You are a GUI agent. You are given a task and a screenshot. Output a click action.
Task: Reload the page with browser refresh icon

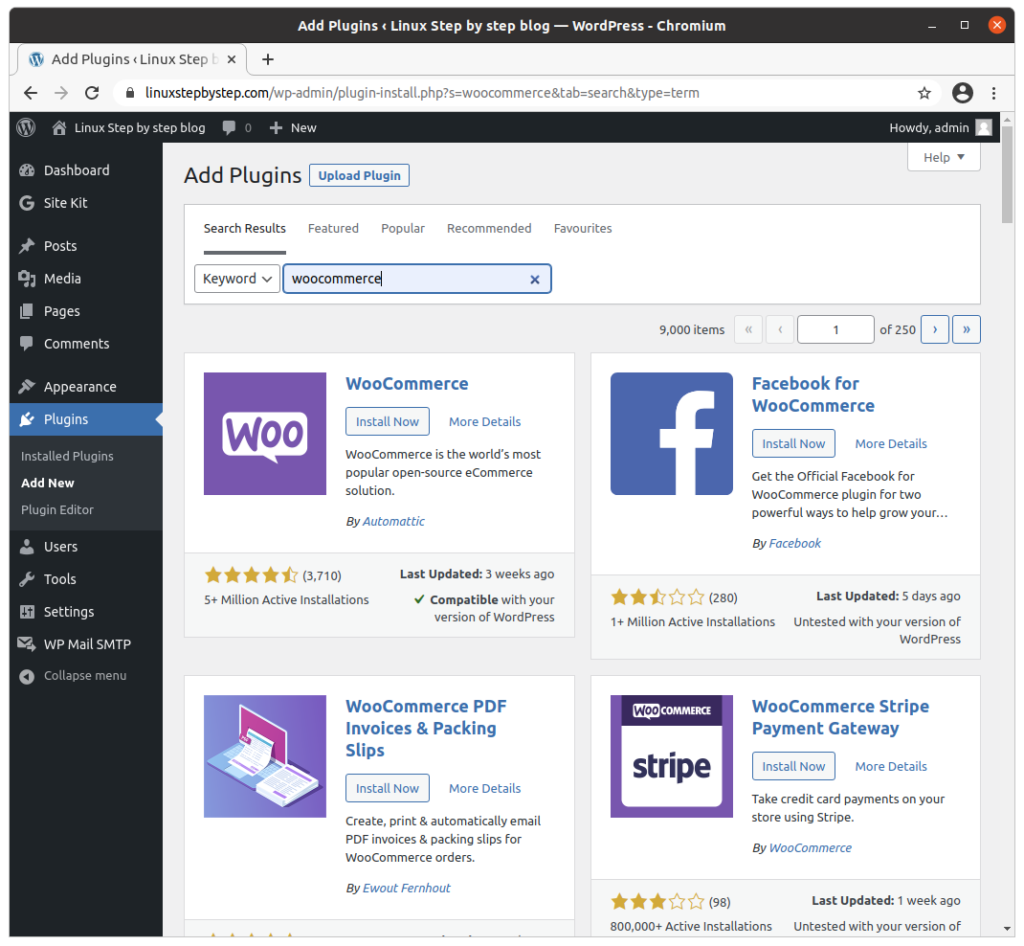point(92,93)
